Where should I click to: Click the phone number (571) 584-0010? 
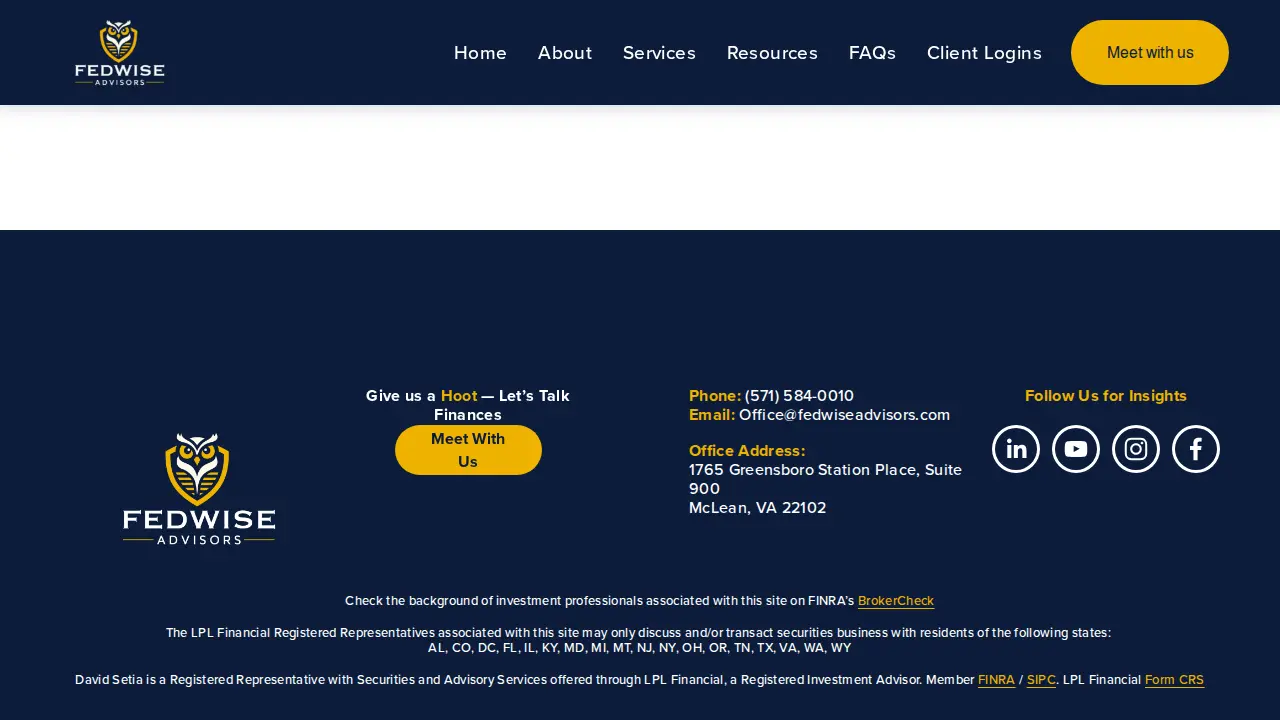point(799,396)
